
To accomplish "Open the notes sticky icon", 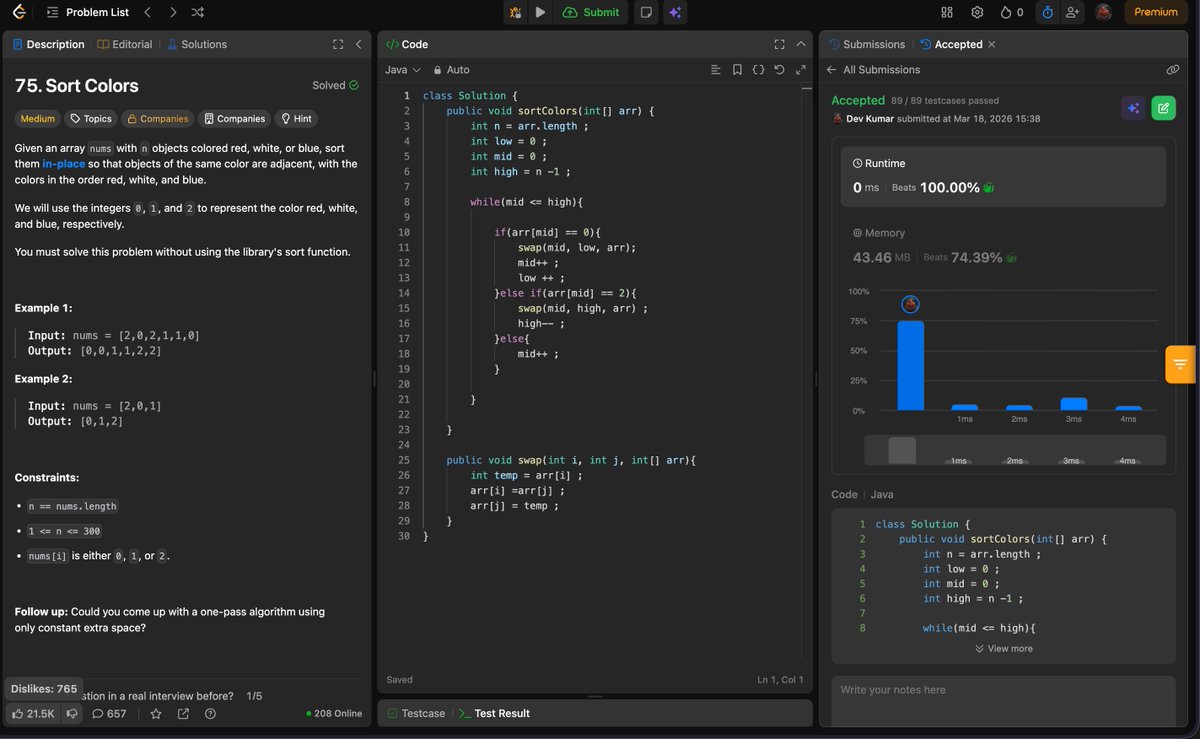I will 646,12.
